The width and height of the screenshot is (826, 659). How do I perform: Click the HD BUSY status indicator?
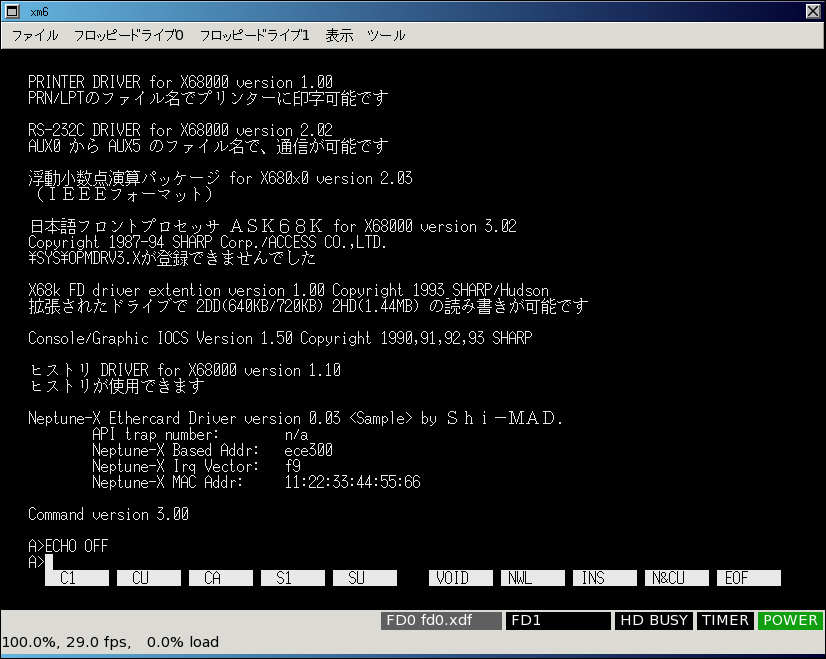pyautogui.click(x=654, y=621)
